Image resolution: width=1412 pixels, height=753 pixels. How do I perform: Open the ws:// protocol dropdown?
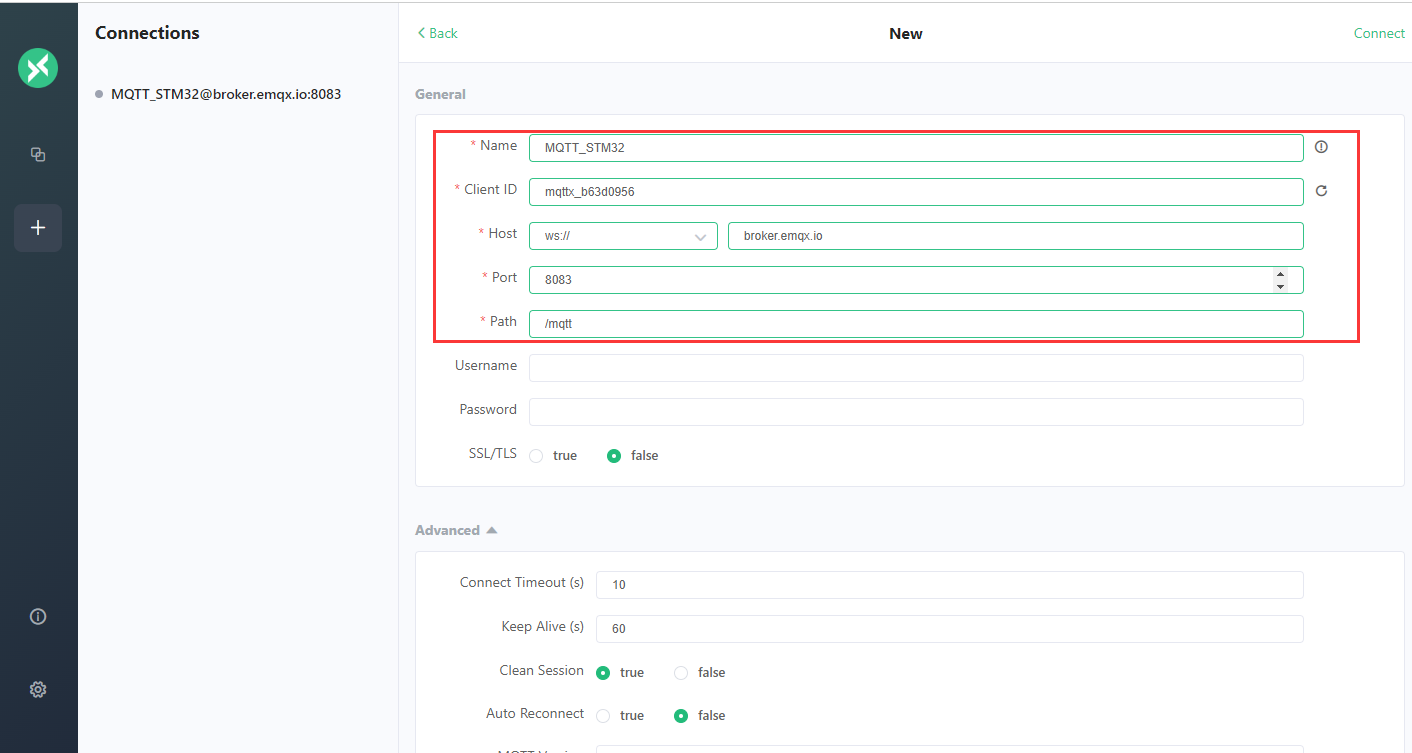pyautogui.click(x=623, y=236)
